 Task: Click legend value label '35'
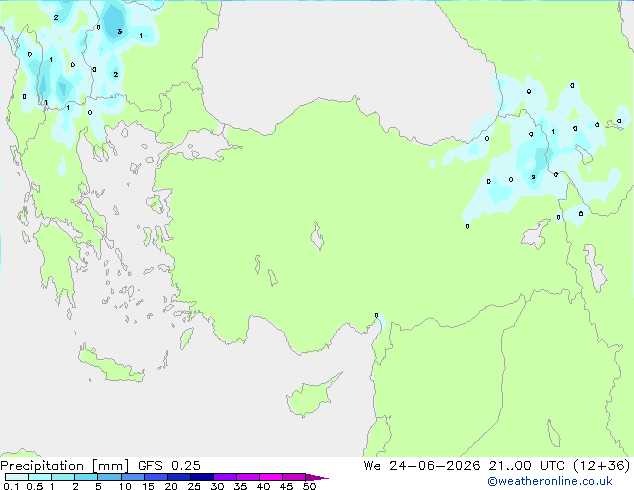(240, 486)
